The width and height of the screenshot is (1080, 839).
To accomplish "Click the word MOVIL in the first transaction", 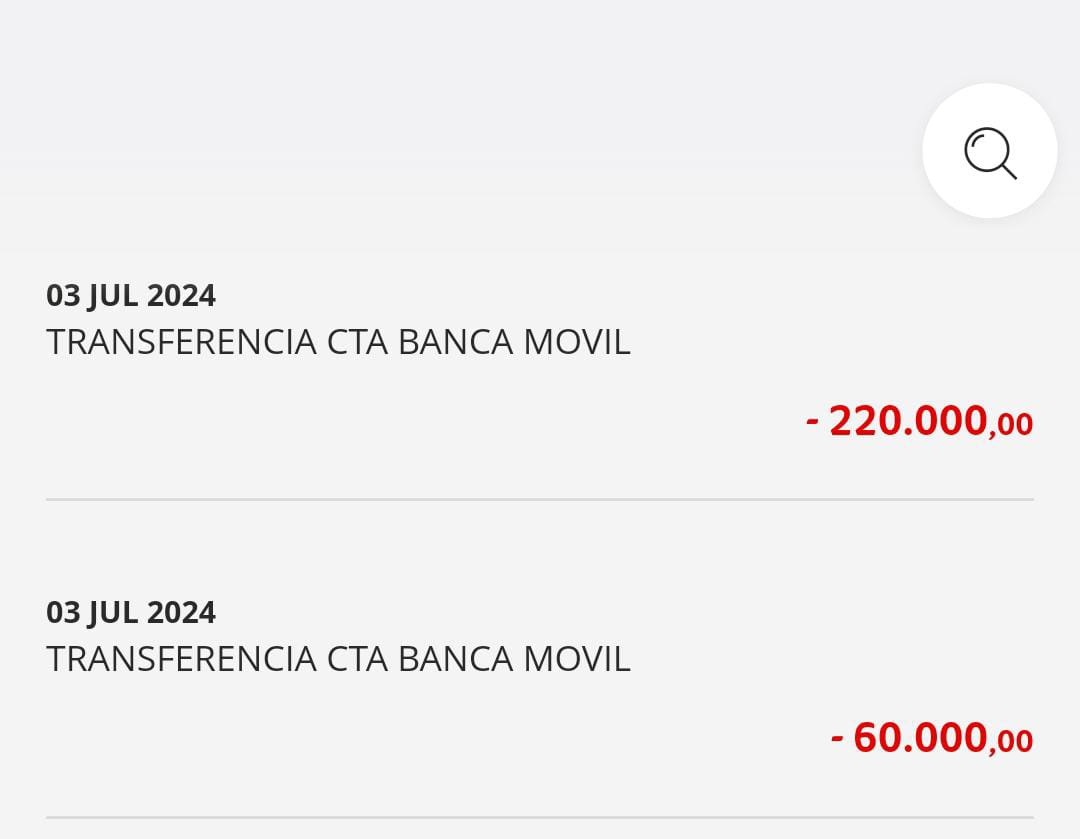I will coord(577,342).
